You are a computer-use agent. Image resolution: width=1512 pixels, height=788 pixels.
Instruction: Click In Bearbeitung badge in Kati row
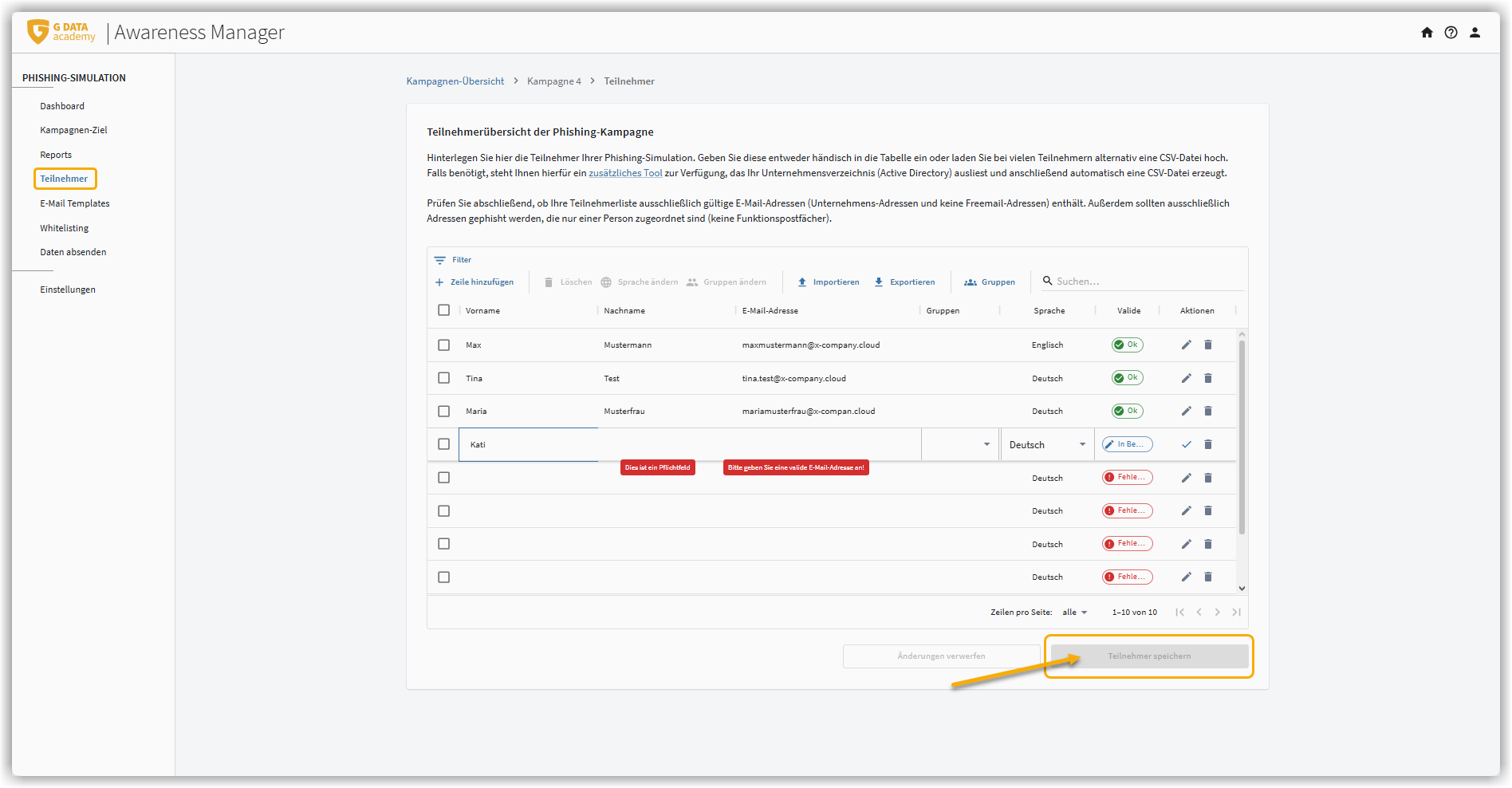click(1128, 444)
